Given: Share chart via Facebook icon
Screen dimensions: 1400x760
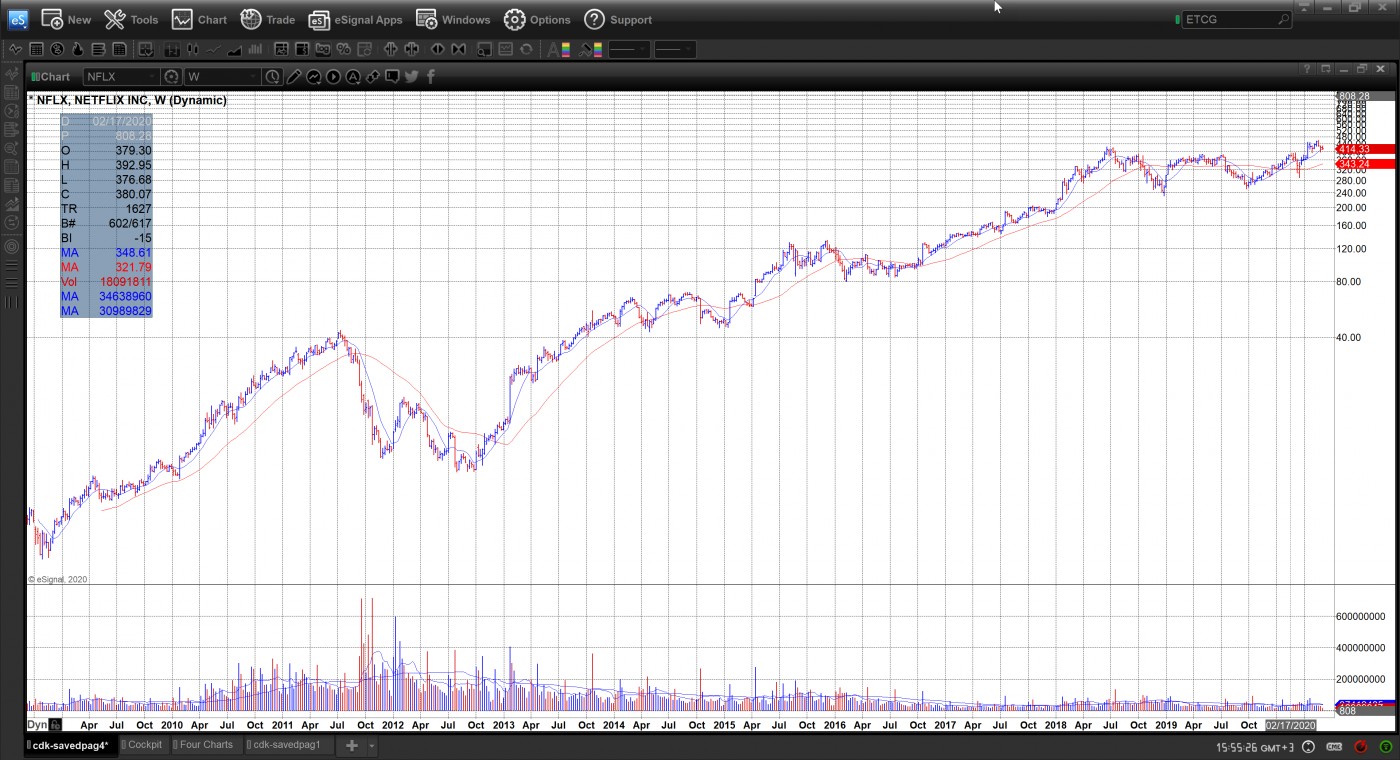Looking at the screenshot, I should [431, 76].
